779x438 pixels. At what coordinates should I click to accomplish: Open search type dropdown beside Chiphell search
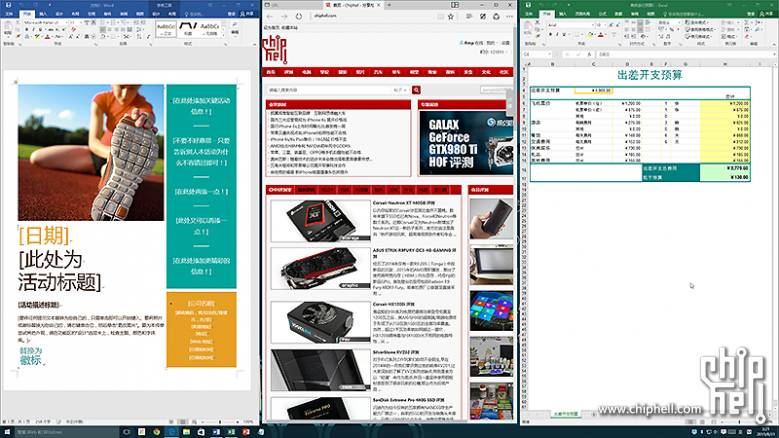pyautogui.click(x=400, y=90)
